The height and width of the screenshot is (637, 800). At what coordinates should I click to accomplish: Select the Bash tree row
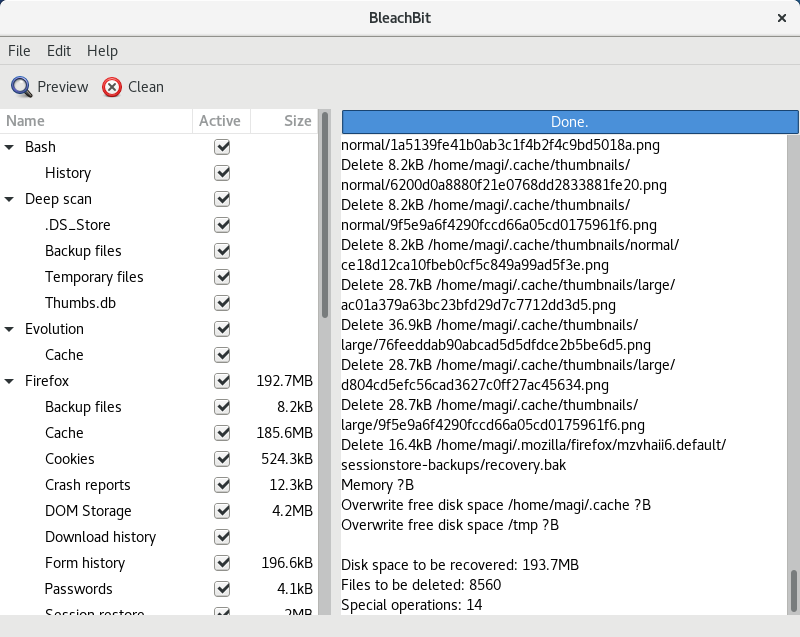click(159, 147)
